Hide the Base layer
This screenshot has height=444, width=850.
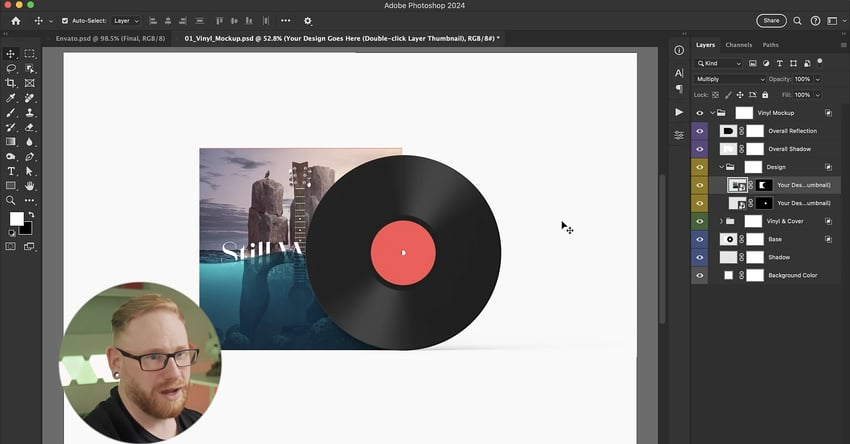coord(699,239)
